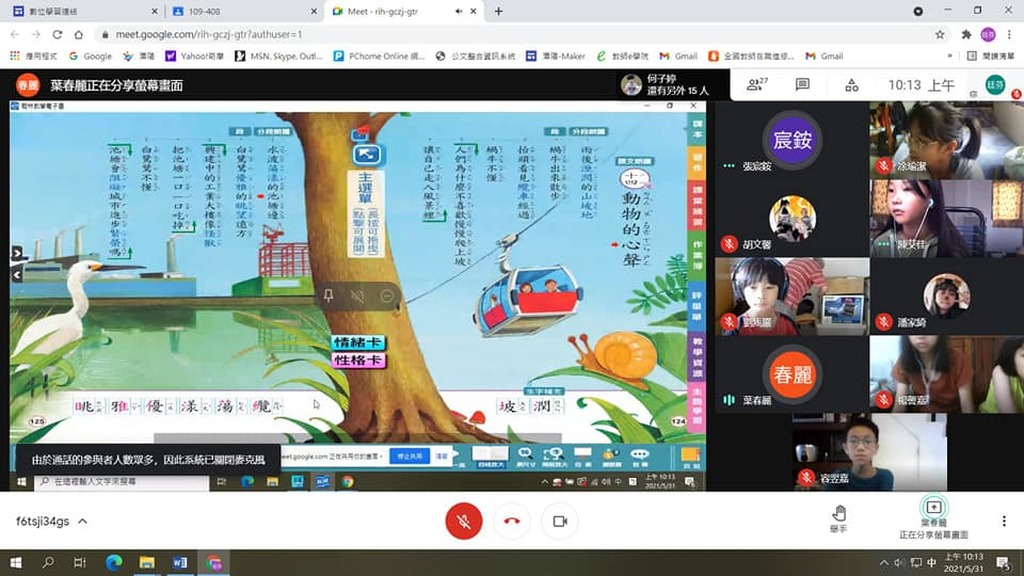
Task: Switch to the 數位學習連結 browser tab
Action: (85, 11)
